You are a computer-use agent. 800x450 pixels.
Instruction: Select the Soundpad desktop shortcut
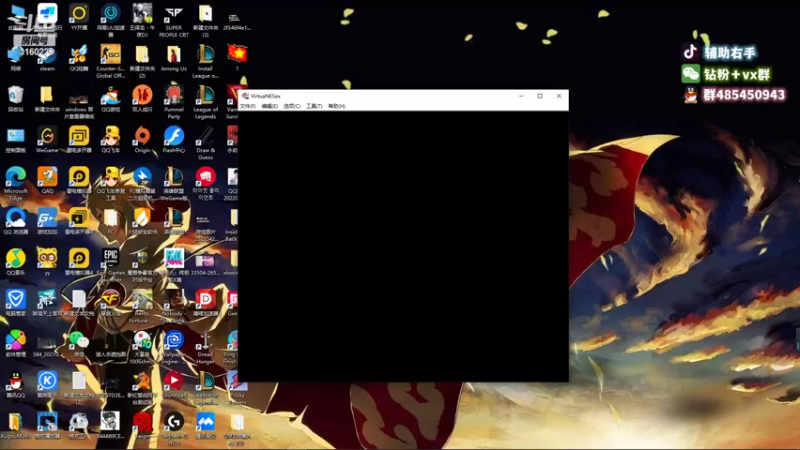(173, 385)
